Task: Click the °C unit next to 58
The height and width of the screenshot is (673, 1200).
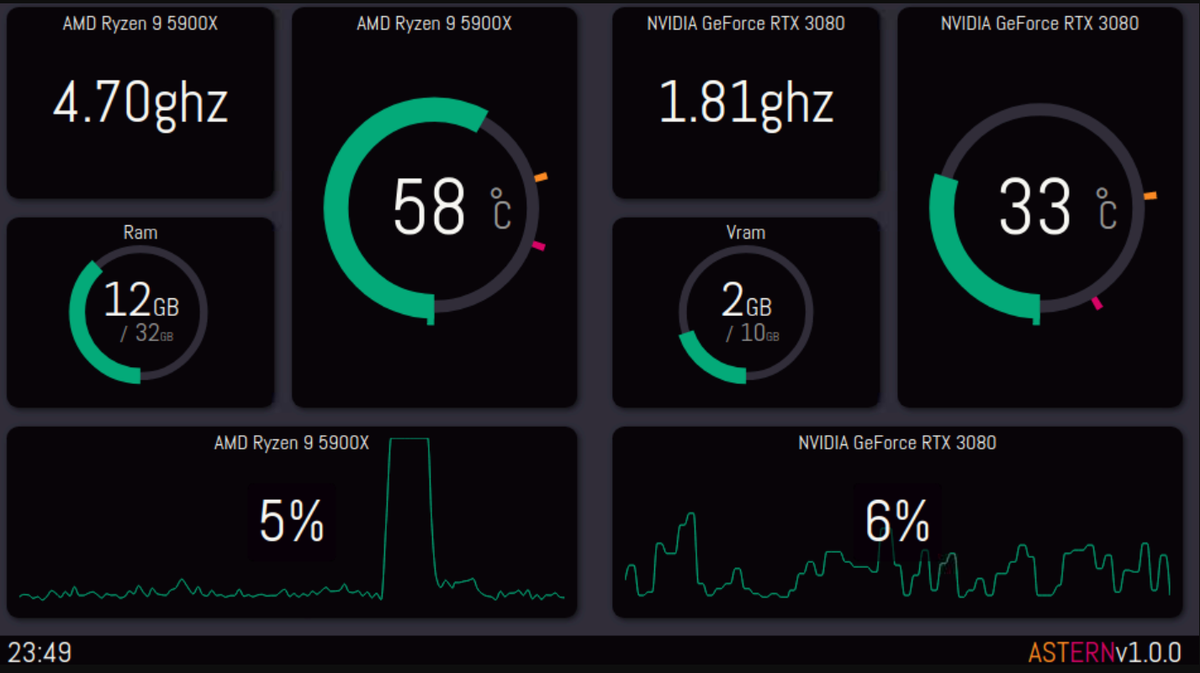Action: point(501,208)
